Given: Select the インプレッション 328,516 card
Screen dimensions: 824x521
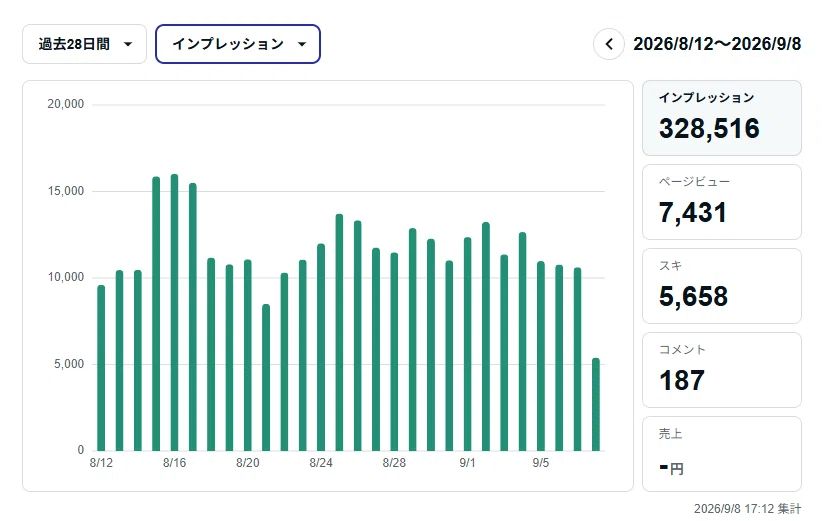Looking at the screenshot, I should pos(722,118).
